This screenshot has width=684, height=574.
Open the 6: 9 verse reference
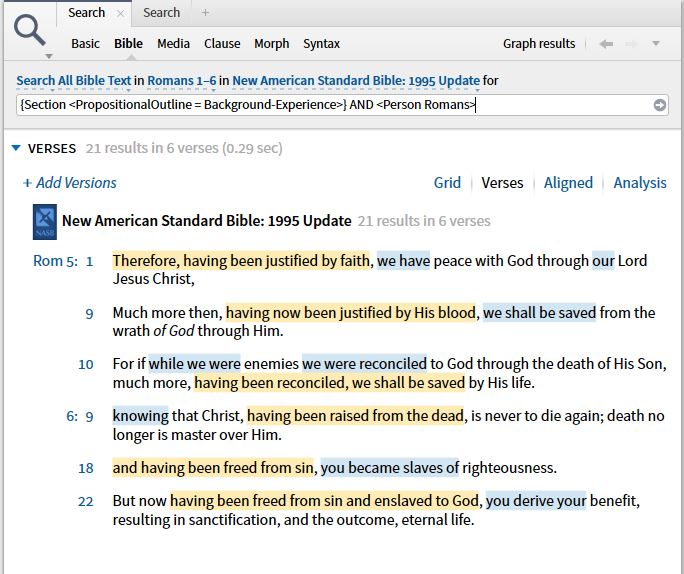(x=80, y=416)
